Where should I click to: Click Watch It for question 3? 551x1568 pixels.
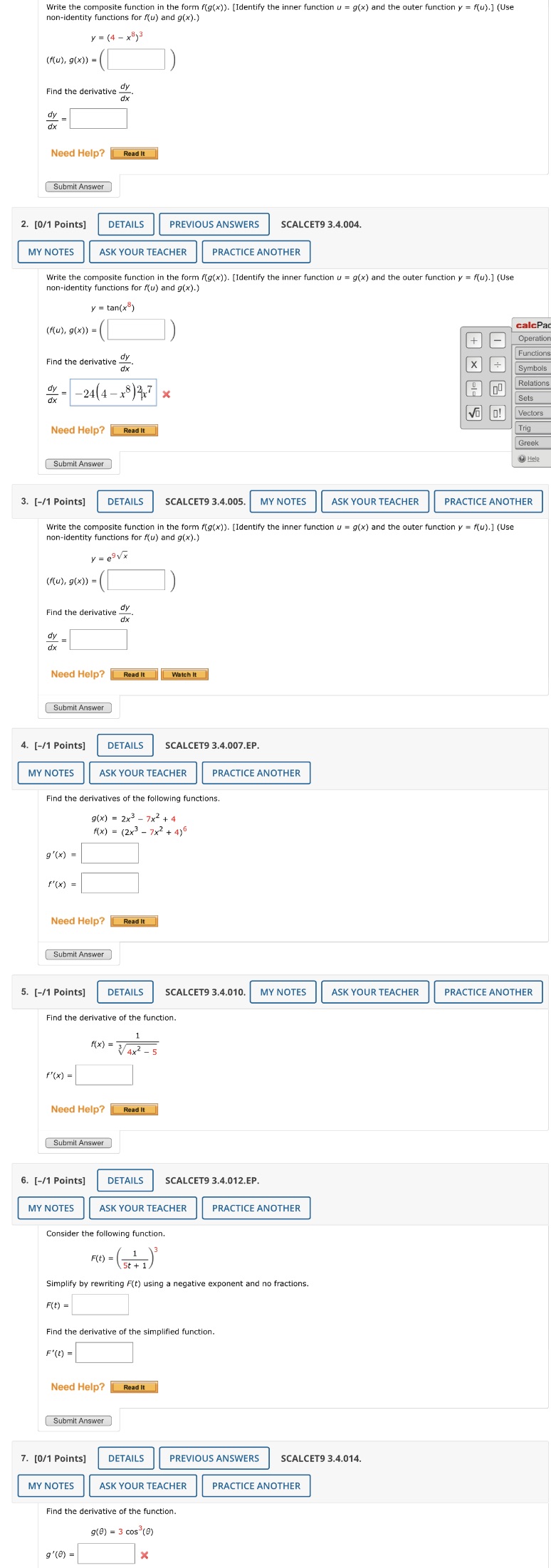point(184,673)
